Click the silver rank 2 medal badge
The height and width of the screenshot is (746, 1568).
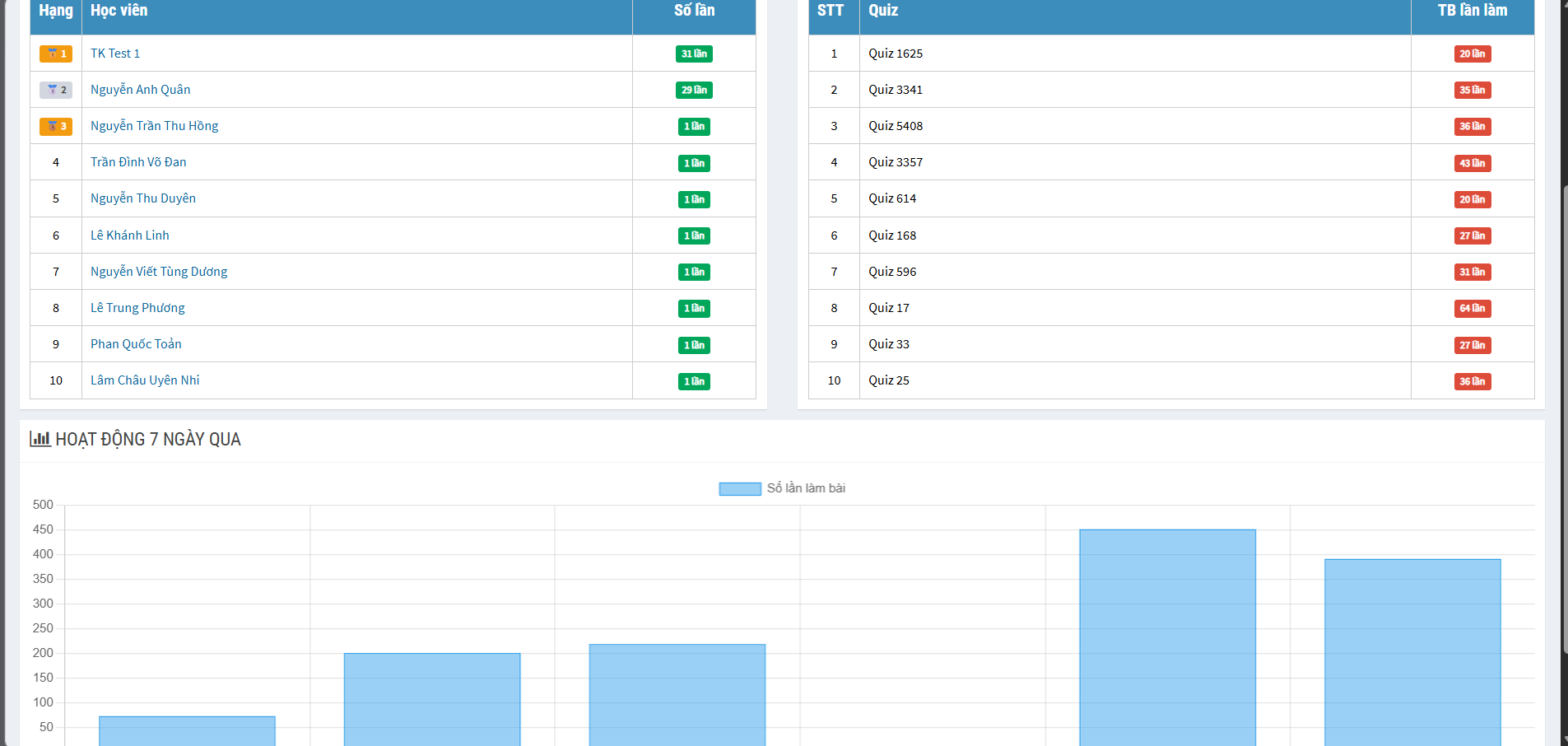pyautogui.click(x=56, y=91)
